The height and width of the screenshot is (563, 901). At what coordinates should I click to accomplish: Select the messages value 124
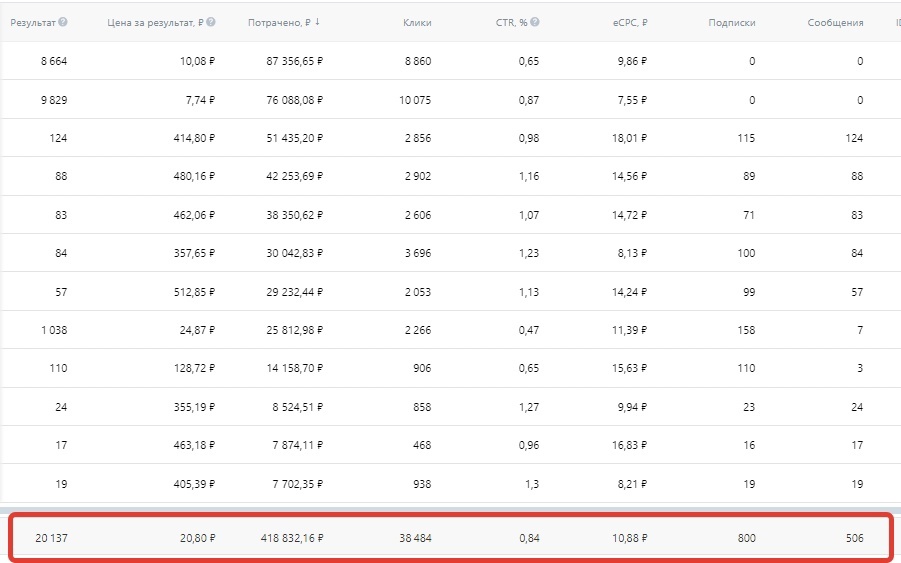(854, 138)
